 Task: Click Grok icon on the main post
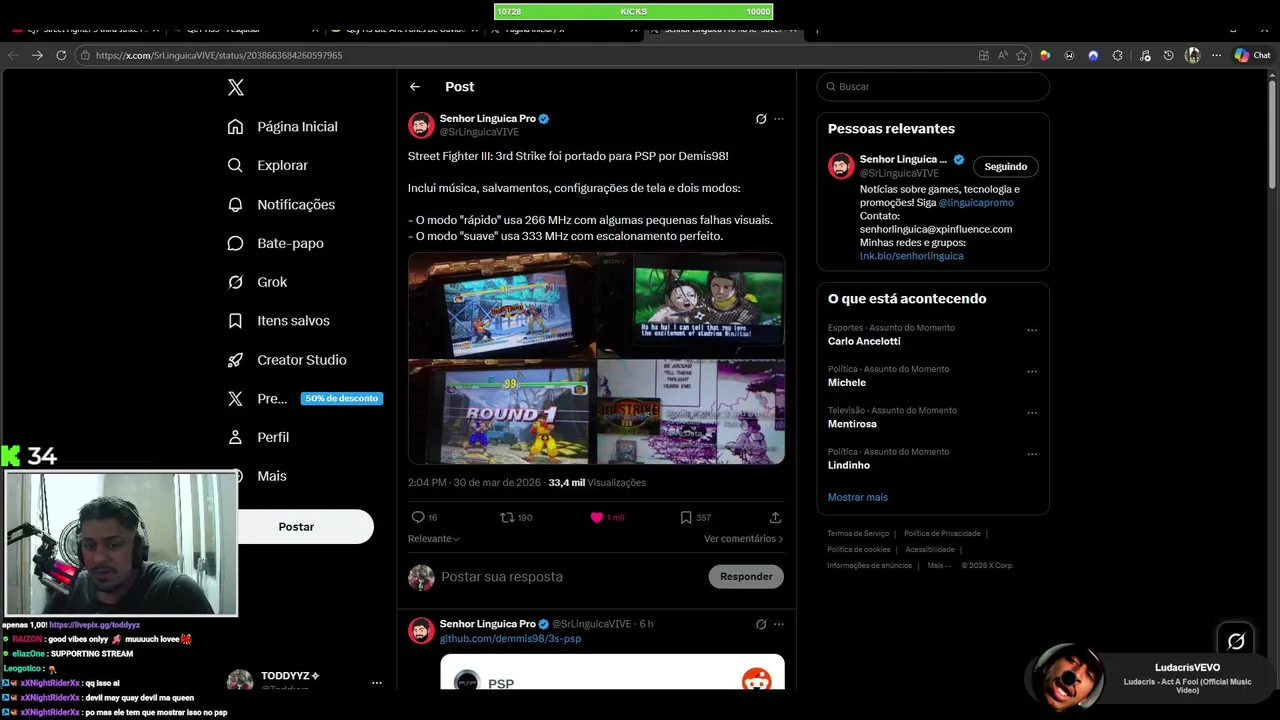(761, 119)
